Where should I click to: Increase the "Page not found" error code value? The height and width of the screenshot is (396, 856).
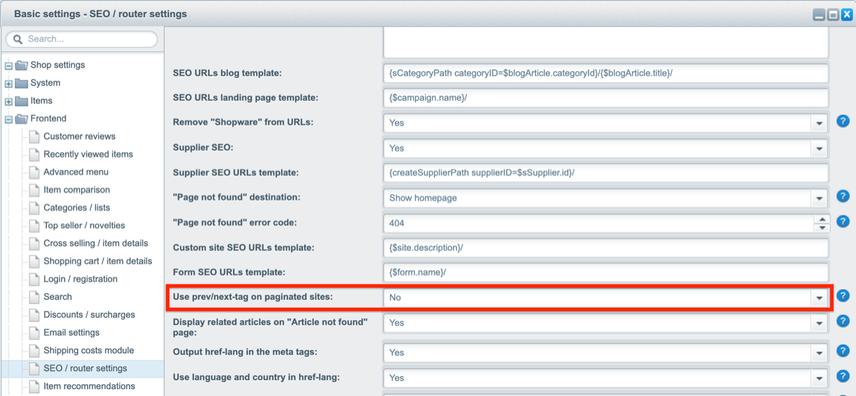pos(822,218)
